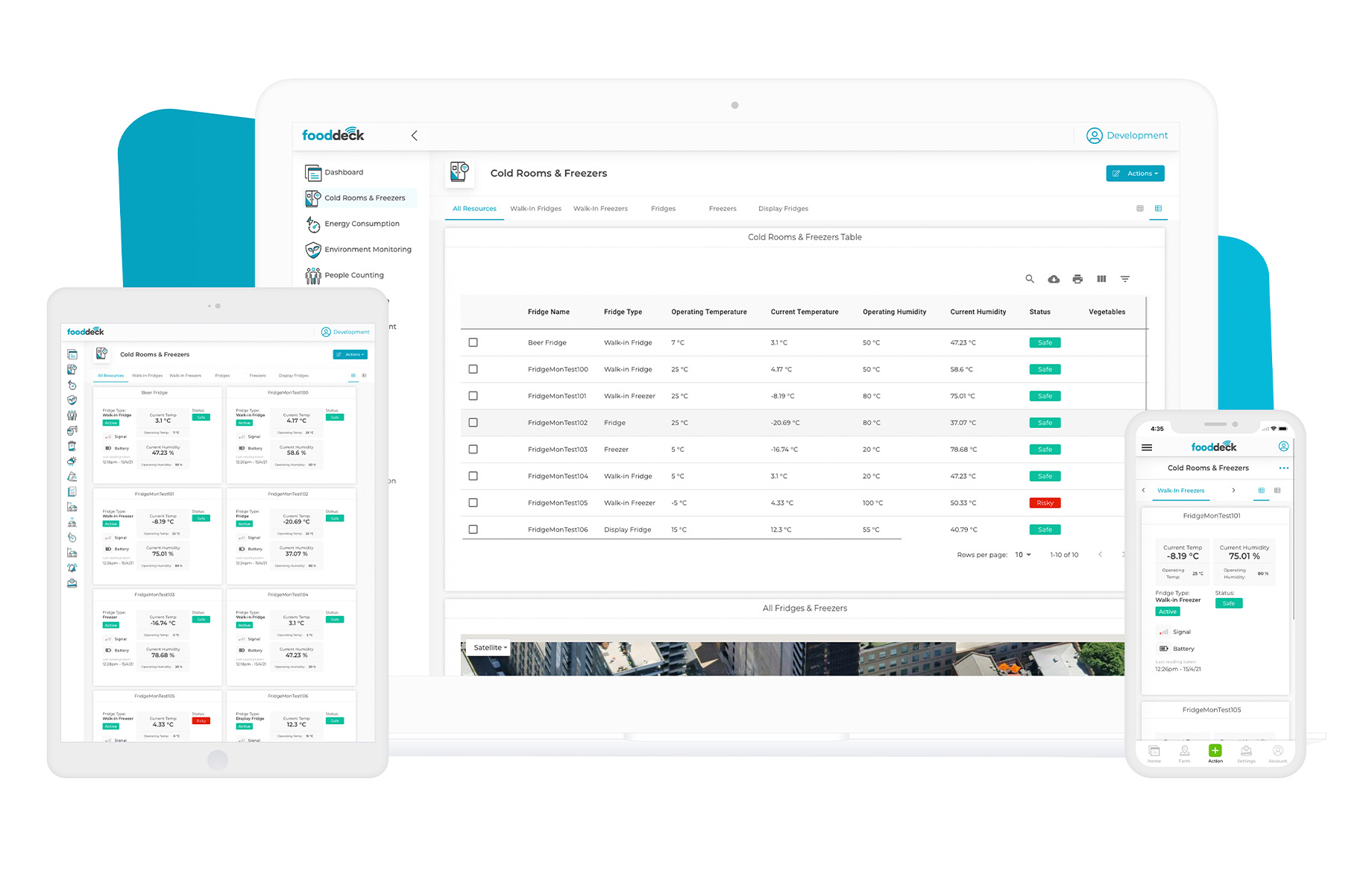Switch to the Display Fridges tab
This screenshot has width=1372, height=871.
click(783, 209)
